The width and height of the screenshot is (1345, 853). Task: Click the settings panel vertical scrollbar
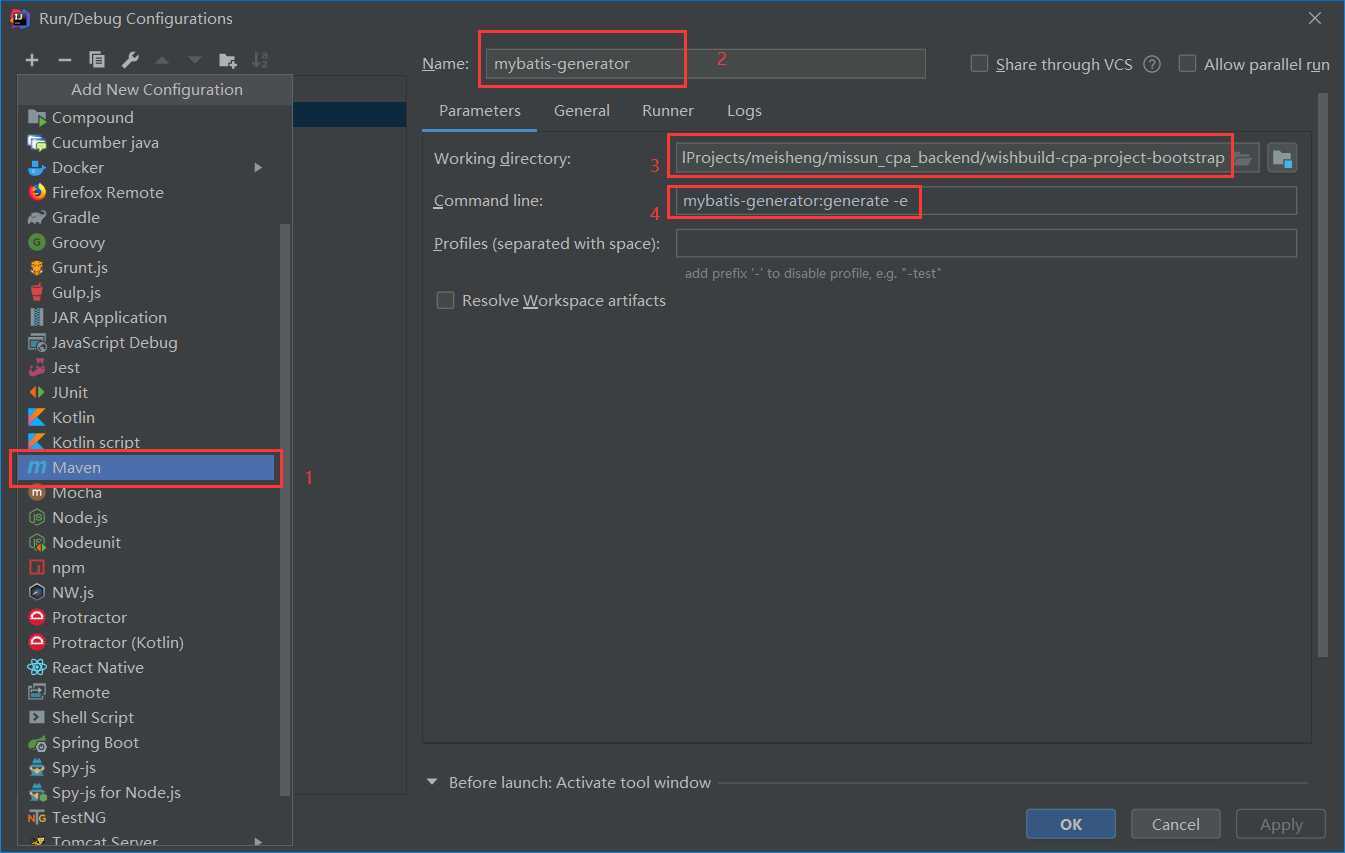pyautogui.click(x=1323, y=375)
